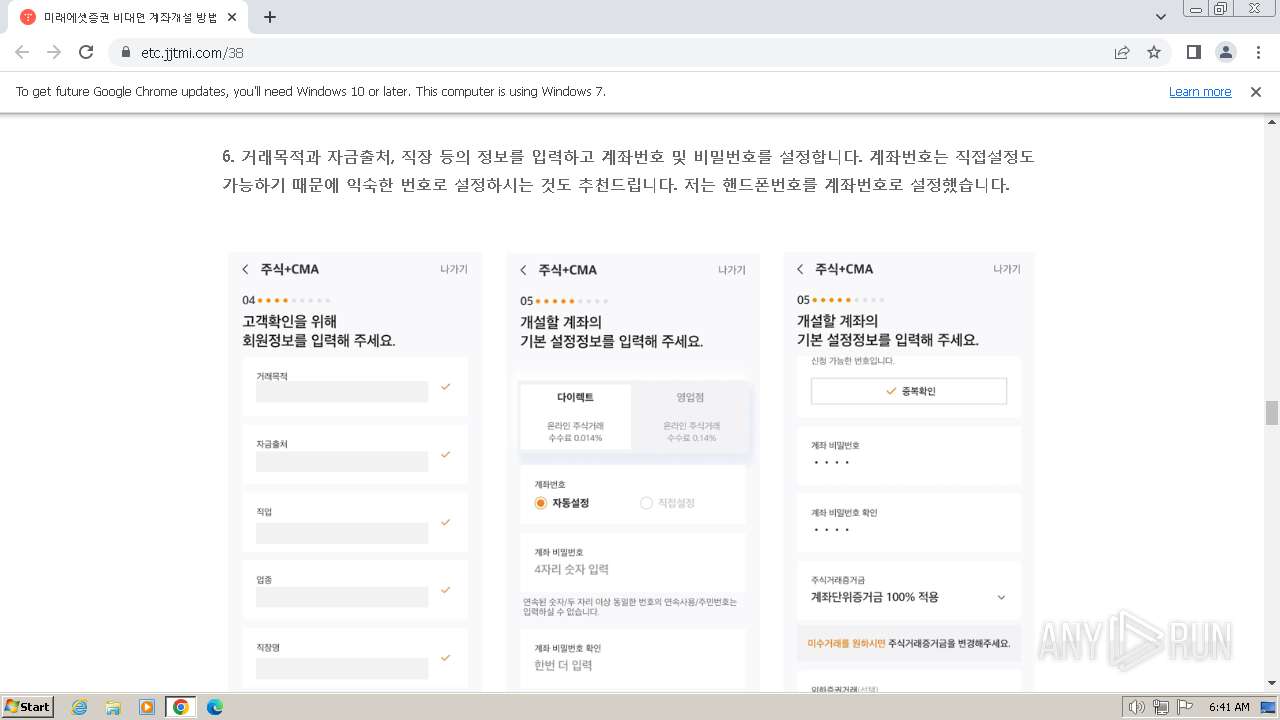Click back chevron in middle 05 screen
The width and height of the screenshot is (1280, 720).
(523, 270)
